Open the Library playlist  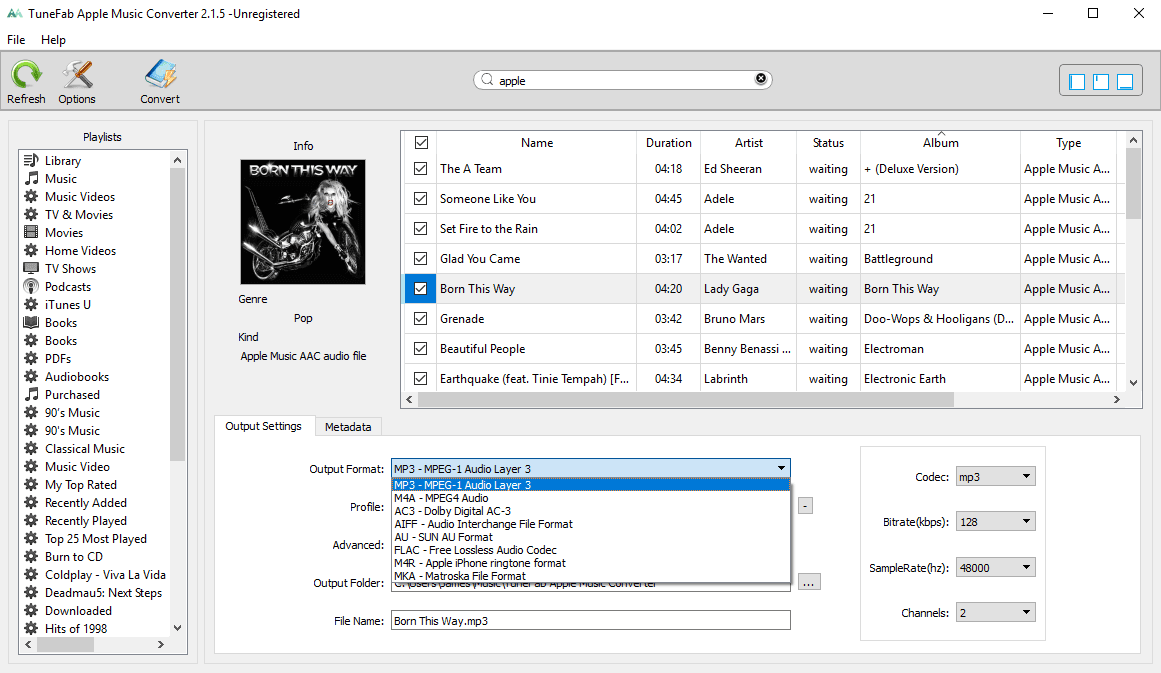pos(63,161)
